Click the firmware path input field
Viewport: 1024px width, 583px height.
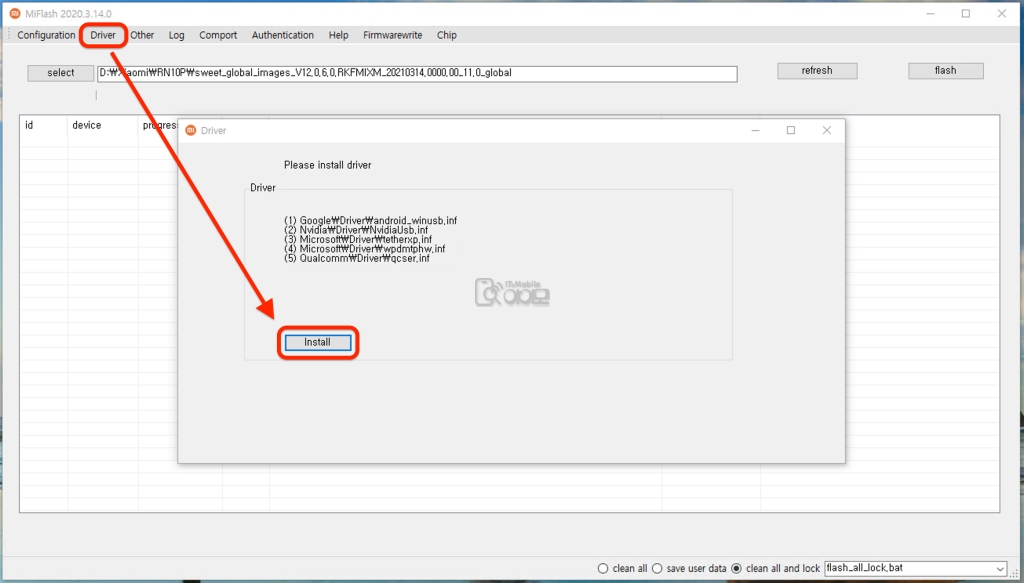click(417, 73)
